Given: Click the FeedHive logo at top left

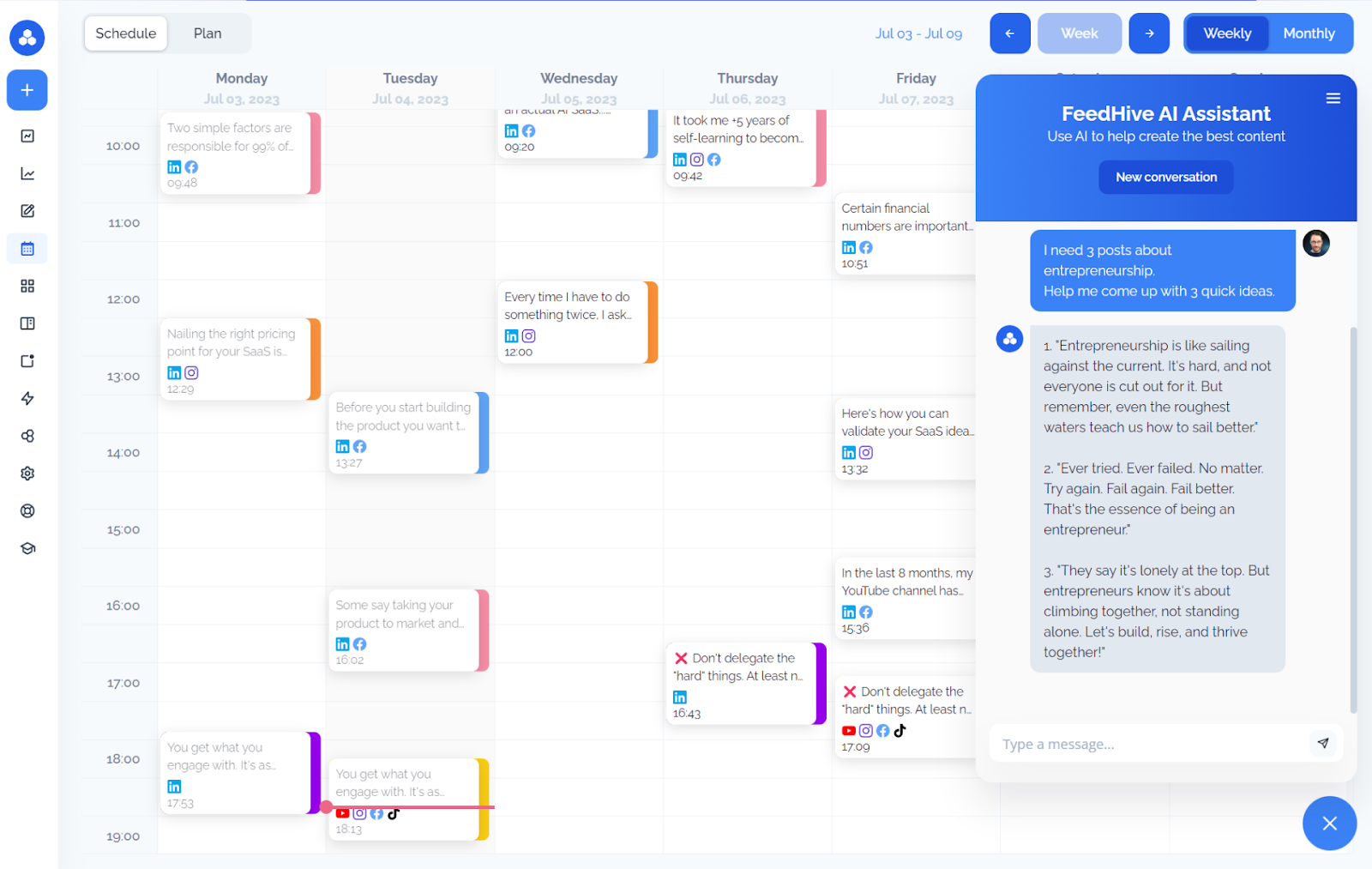Looking at the screenshot, I should pyautogui.click(x=27, y=38).
